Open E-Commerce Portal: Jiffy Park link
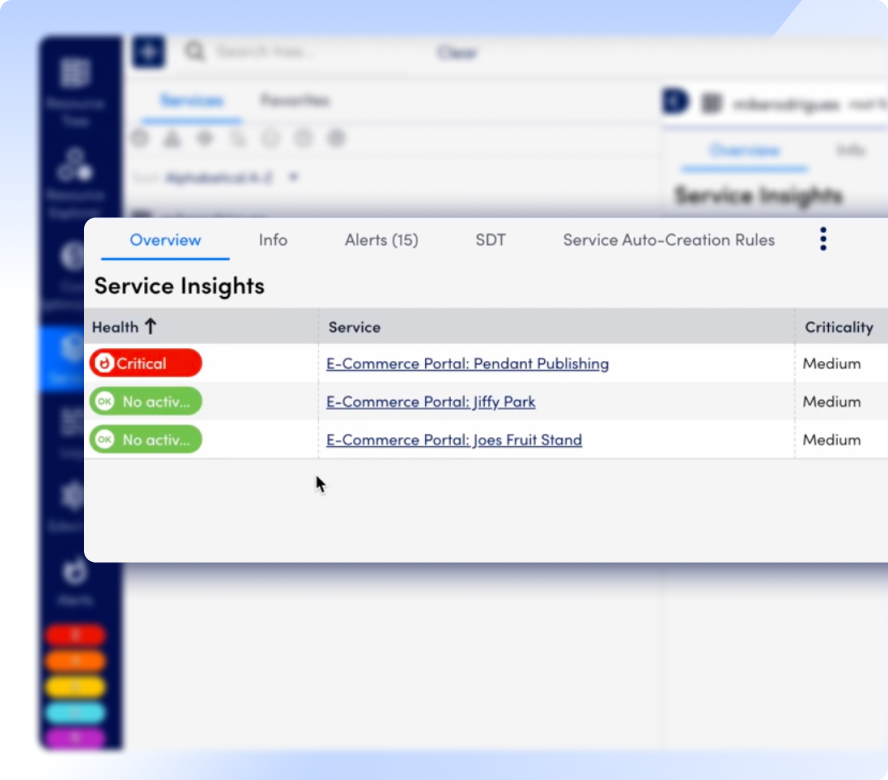 click(430, 402)
